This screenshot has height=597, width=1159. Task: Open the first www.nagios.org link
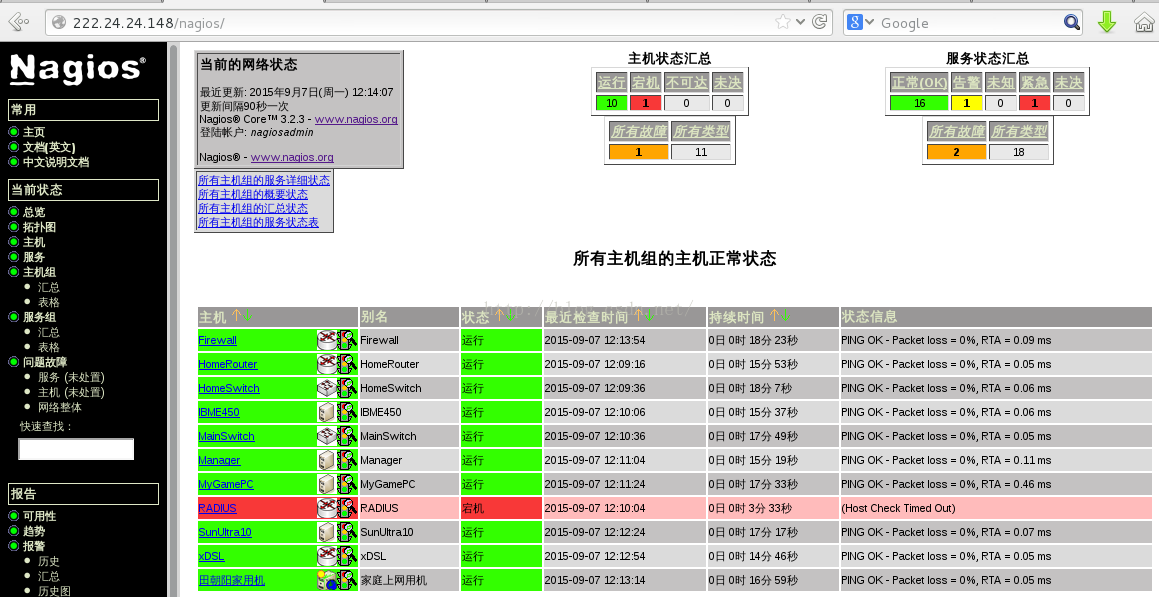356,119
